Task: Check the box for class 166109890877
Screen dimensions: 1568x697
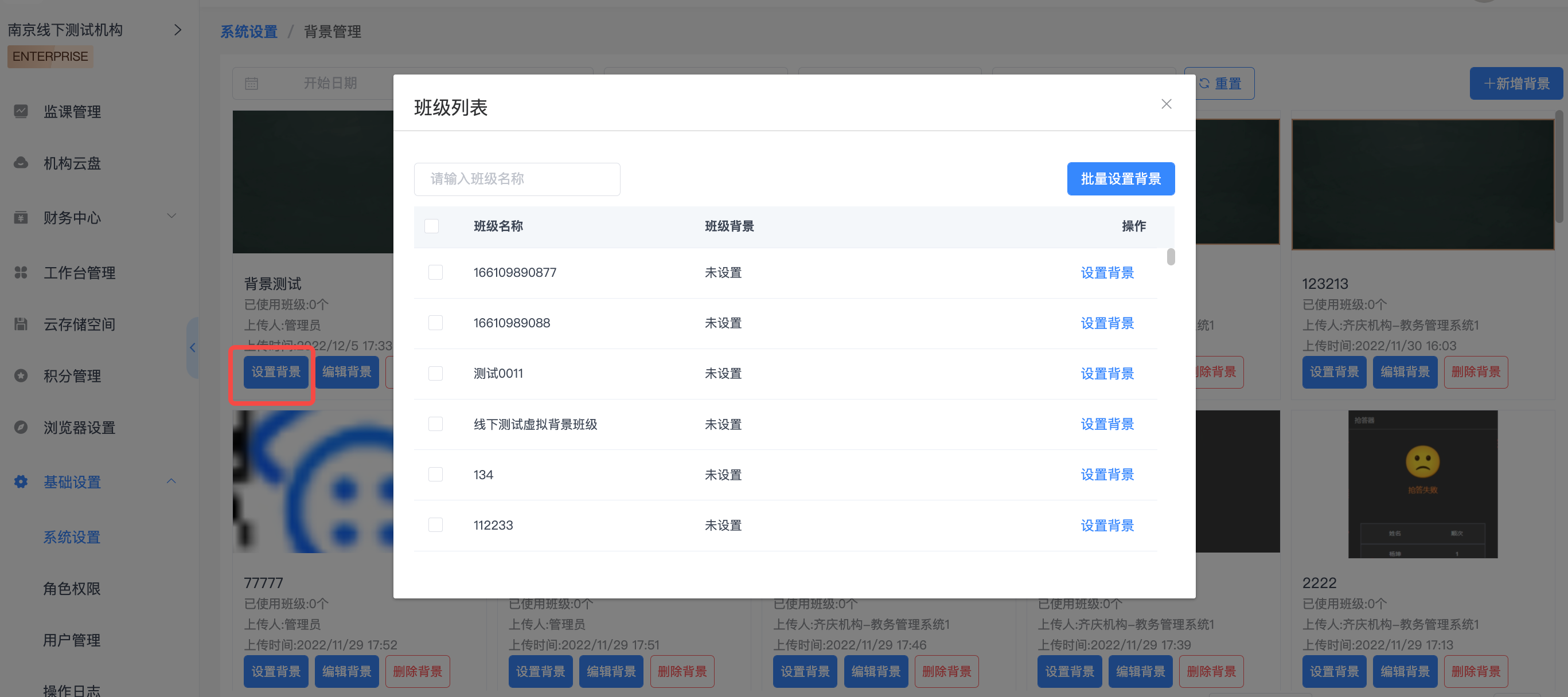Action: pyautogui.click(x=435, y=272)
